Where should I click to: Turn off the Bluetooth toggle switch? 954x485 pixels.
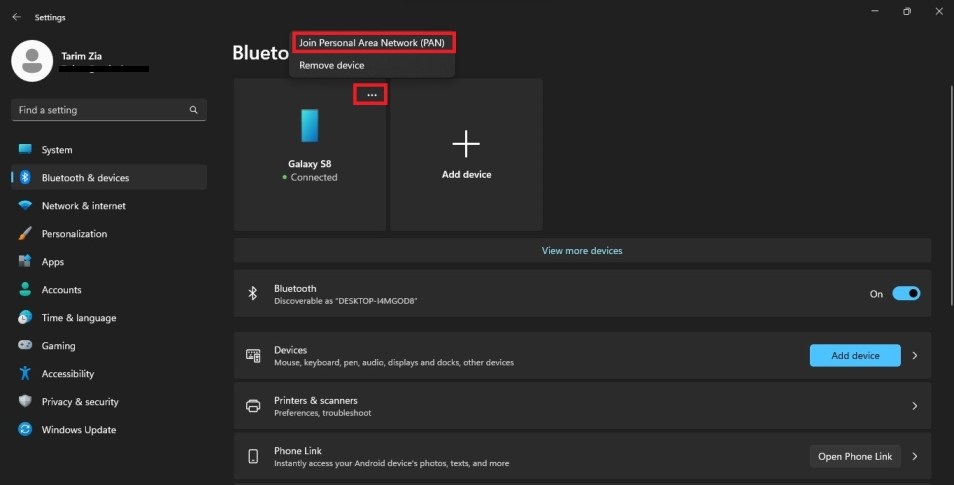pyautogui.click(x=905, y=294)
